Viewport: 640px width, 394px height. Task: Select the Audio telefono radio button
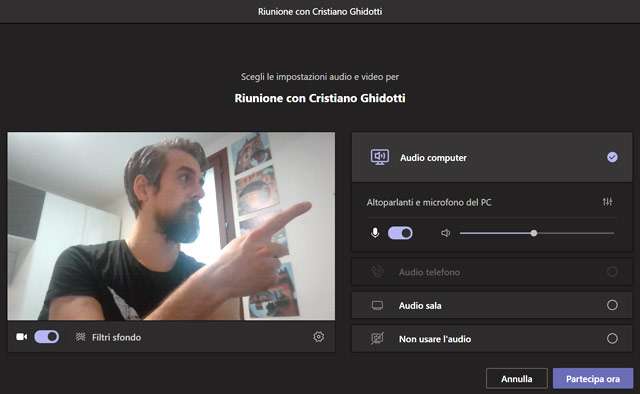click(x=612, y=272)
